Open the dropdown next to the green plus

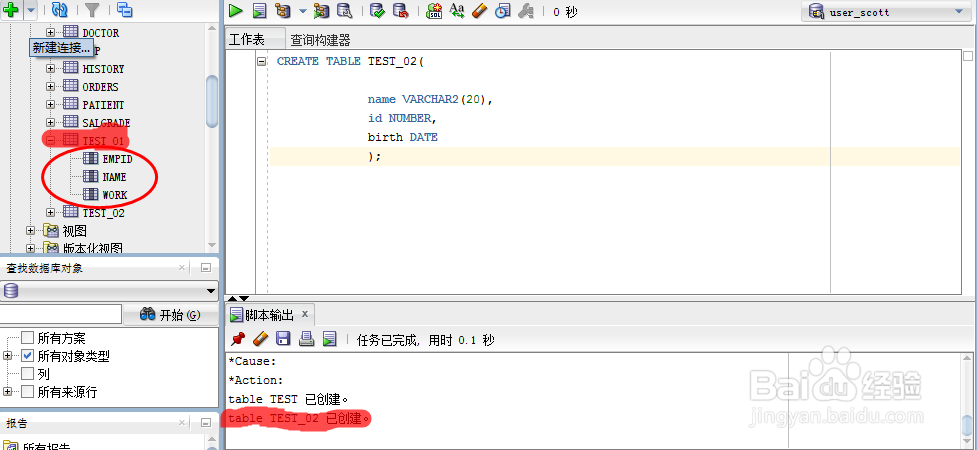[31, 10]
